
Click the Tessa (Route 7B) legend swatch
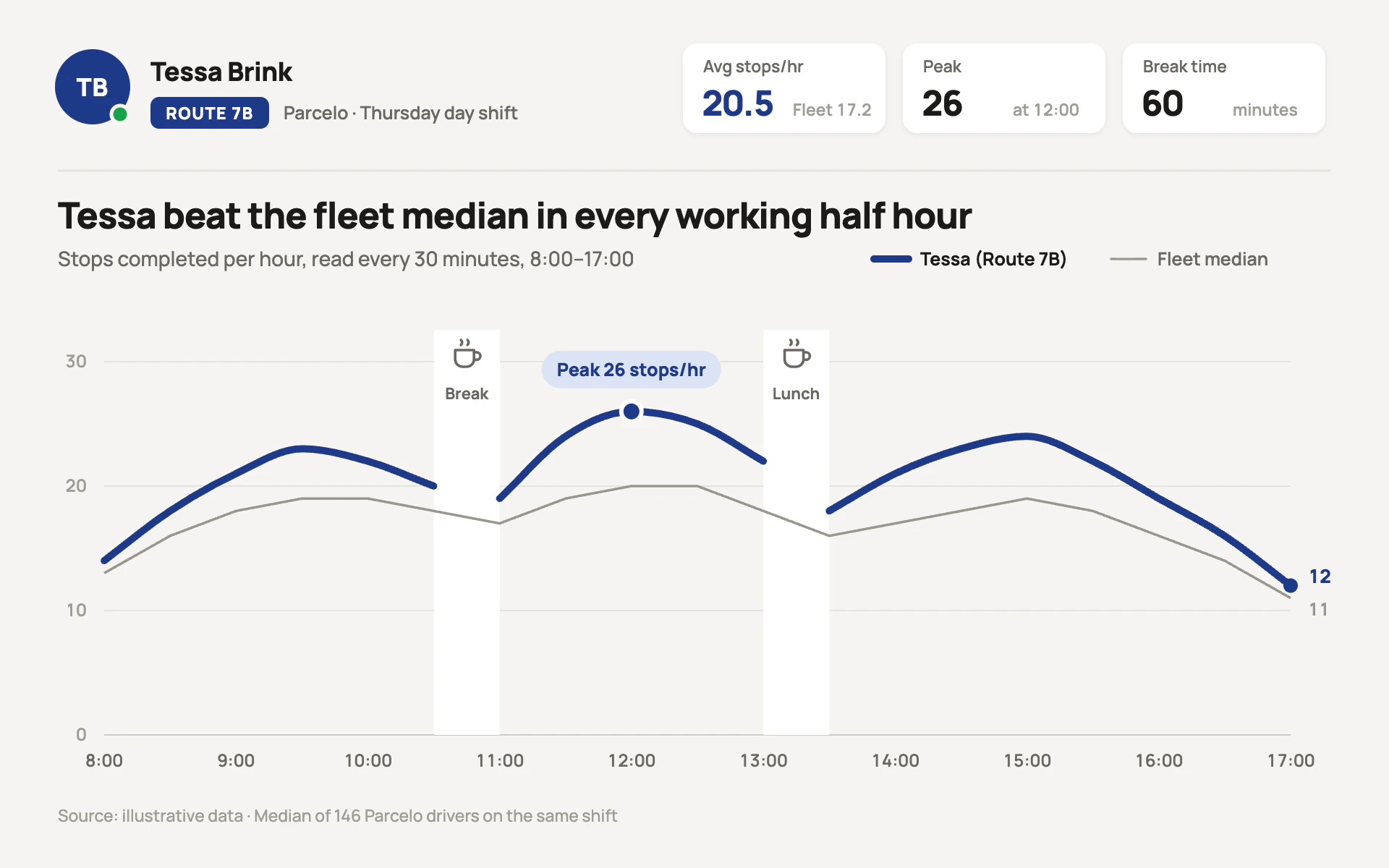pyautogui.click(x=891, y=259)
